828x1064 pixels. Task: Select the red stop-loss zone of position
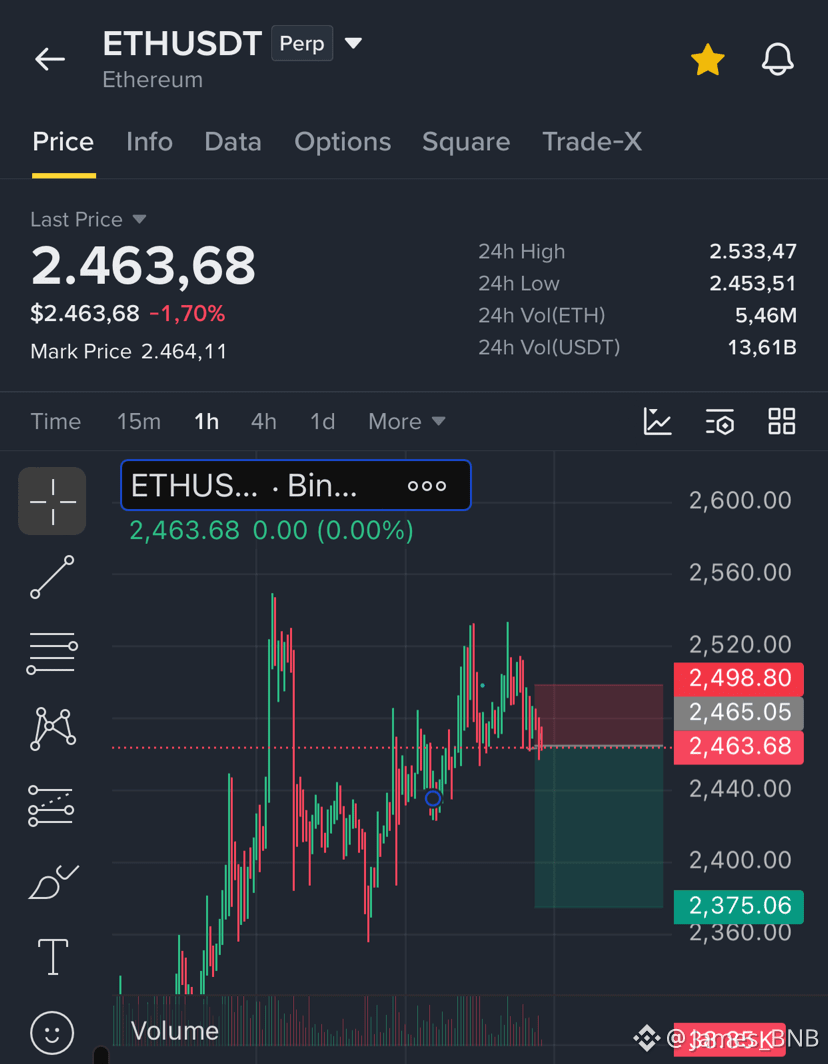pos(599,715)
